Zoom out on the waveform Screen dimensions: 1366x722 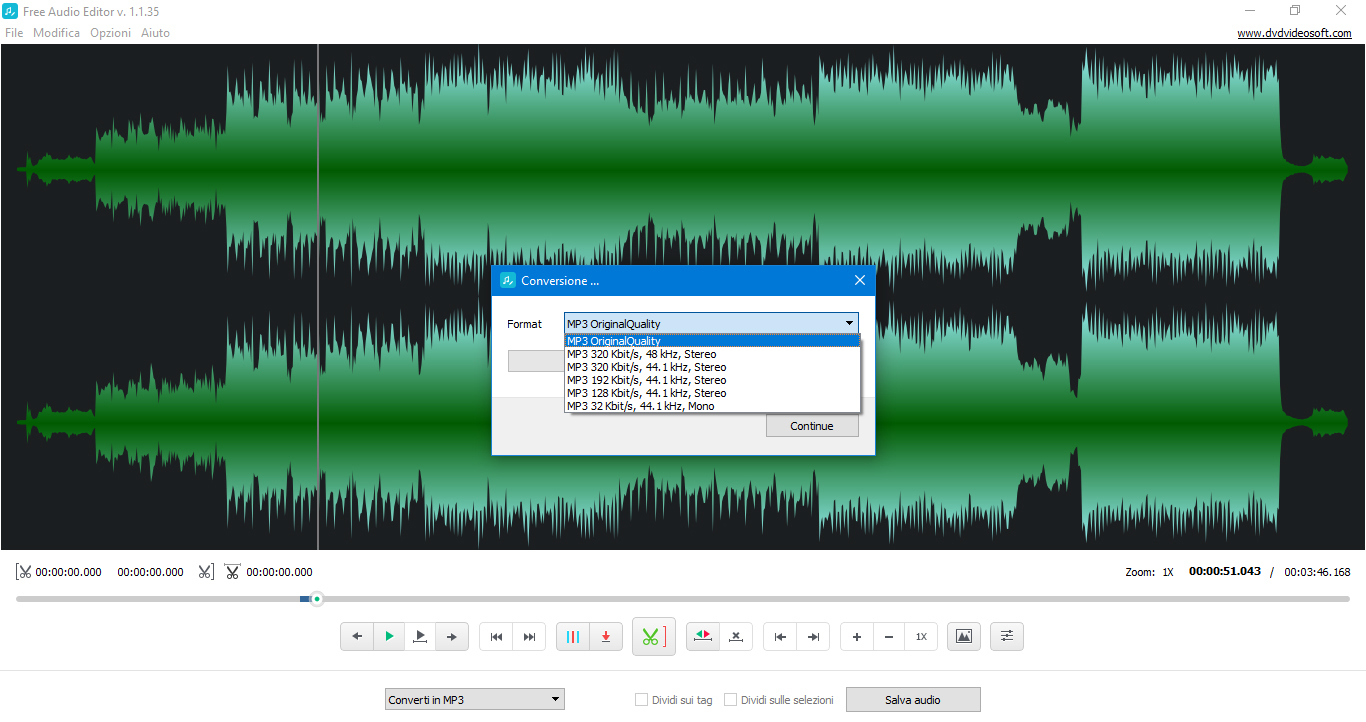888,636
